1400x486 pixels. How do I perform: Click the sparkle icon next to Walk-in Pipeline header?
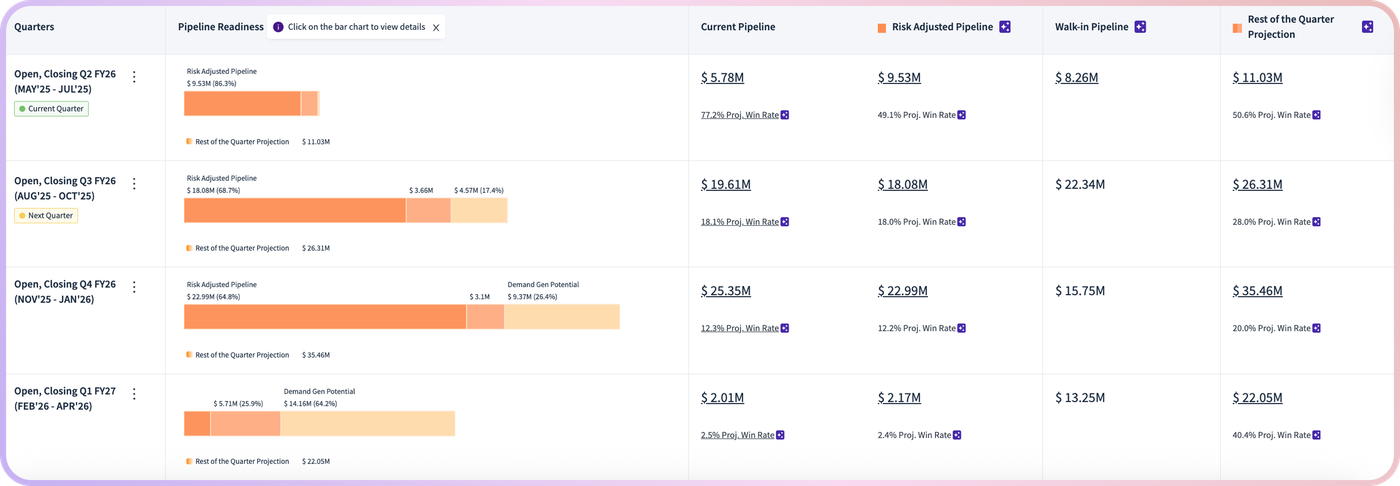1140,27
